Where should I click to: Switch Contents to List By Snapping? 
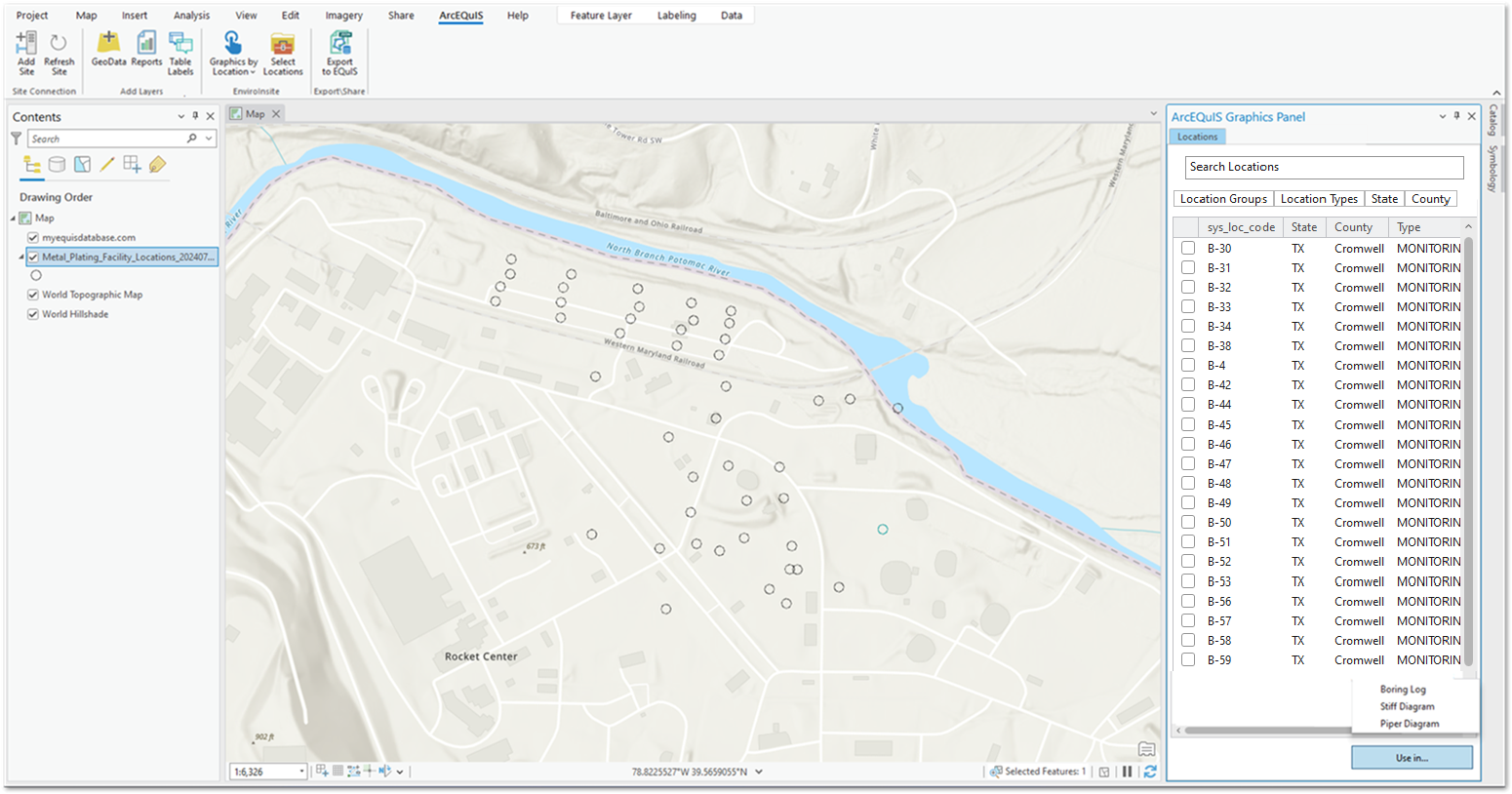(x=132, y=165)
